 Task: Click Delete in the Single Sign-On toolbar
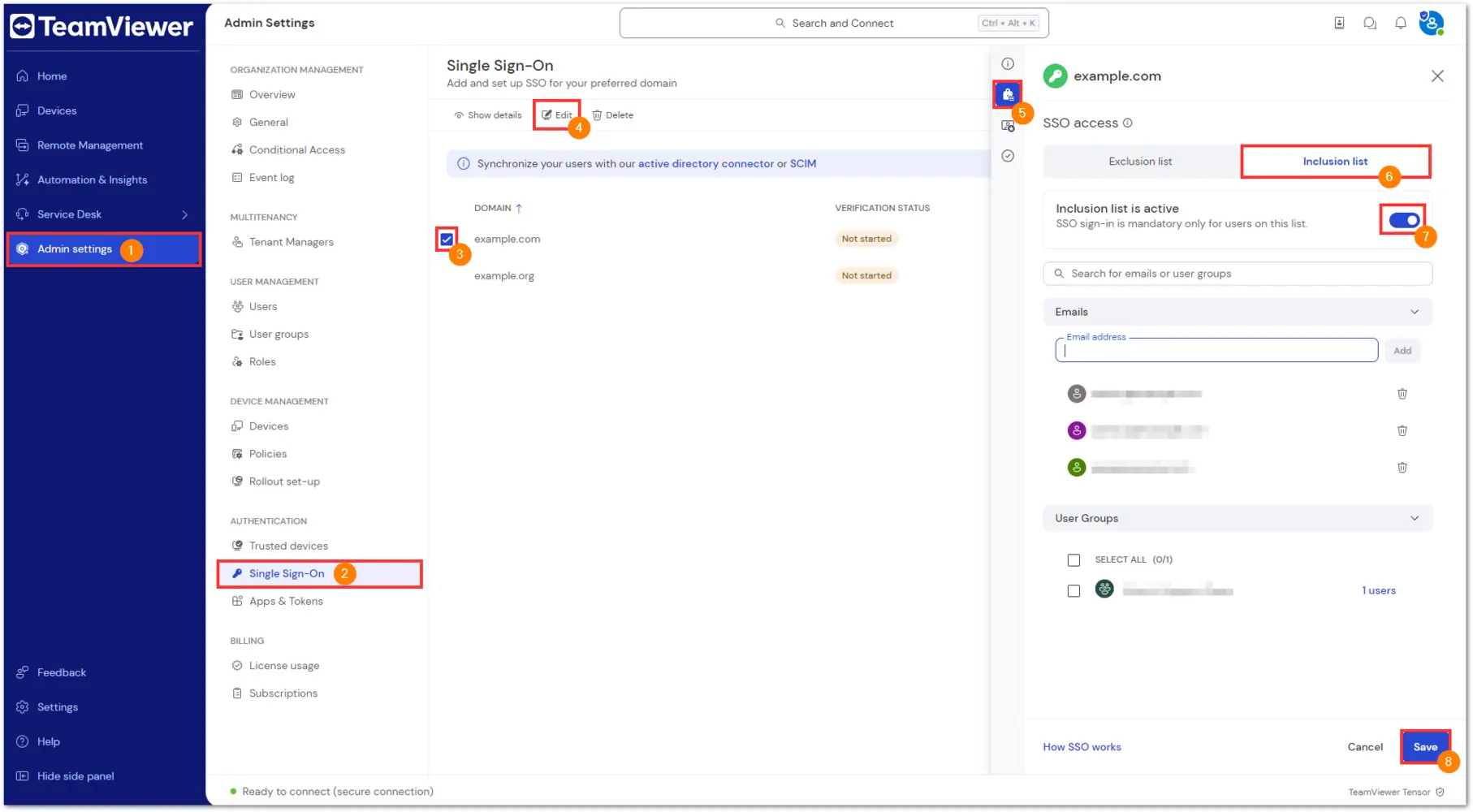tap(613, 115)
